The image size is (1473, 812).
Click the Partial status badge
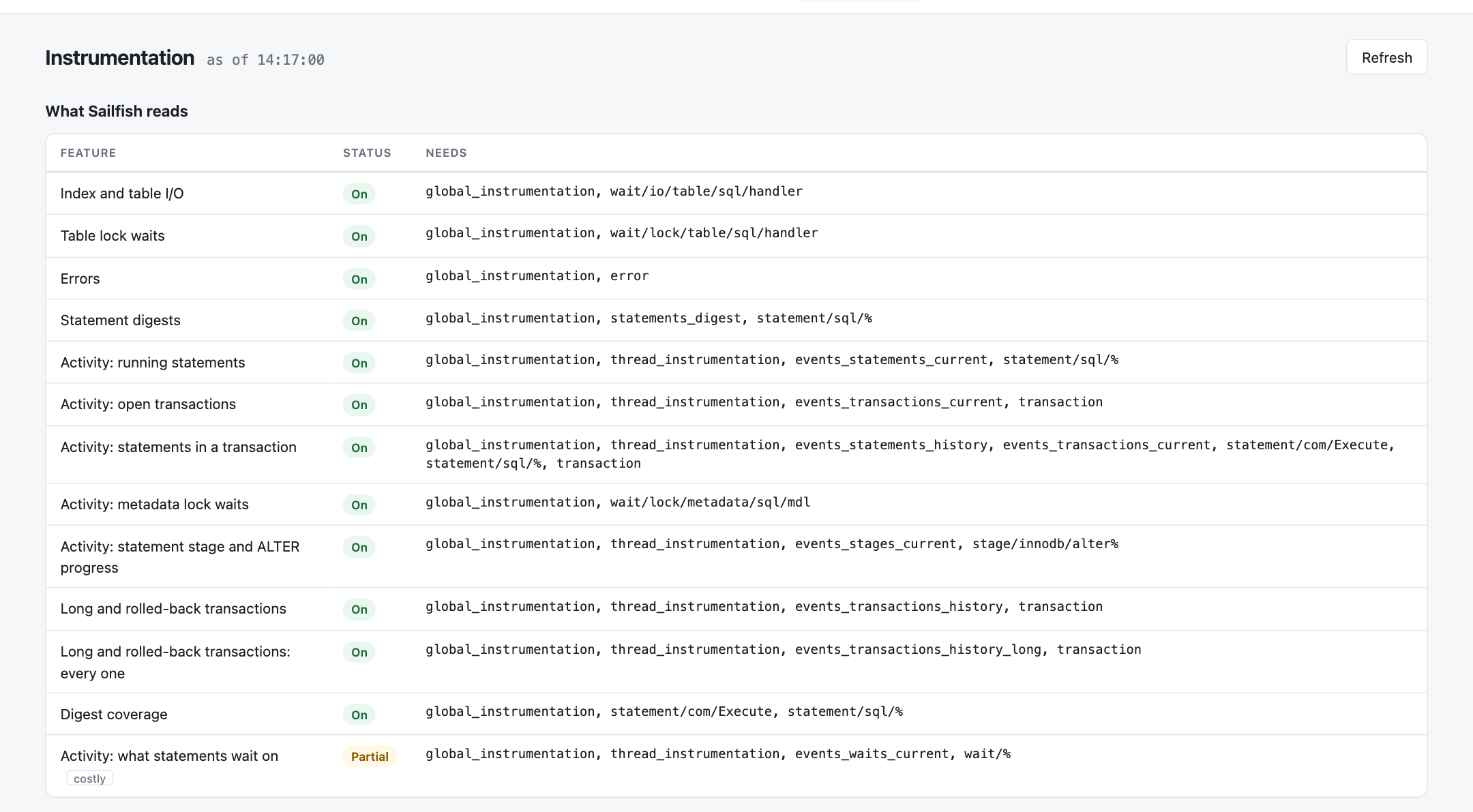370,757
